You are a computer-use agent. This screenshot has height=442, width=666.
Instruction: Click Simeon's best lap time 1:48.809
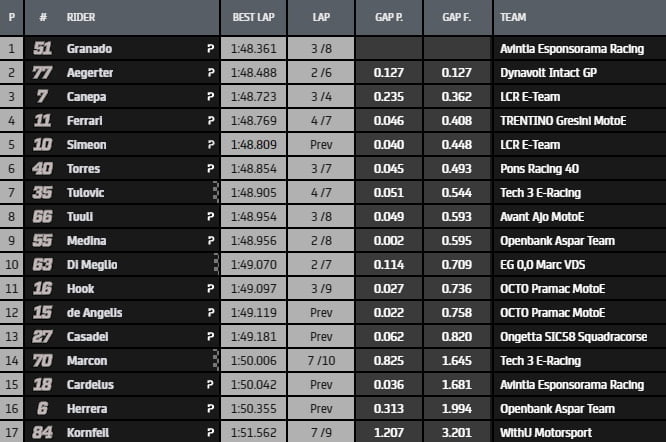254,144
